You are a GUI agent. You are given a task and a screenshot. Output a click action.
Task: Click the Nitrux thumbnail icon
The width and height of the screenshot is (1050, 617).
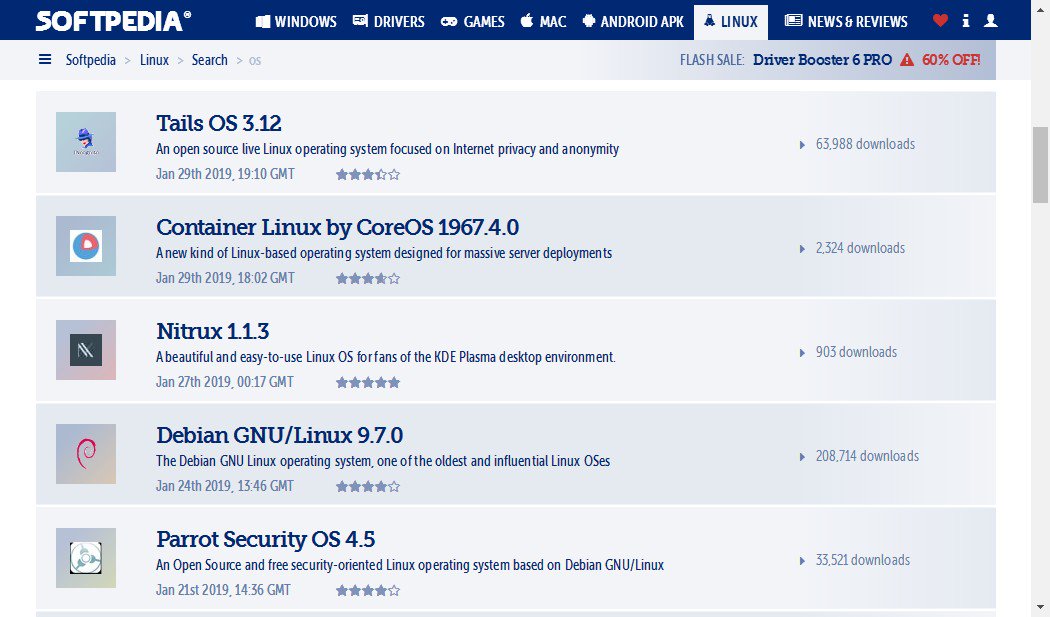pos(86,350)
